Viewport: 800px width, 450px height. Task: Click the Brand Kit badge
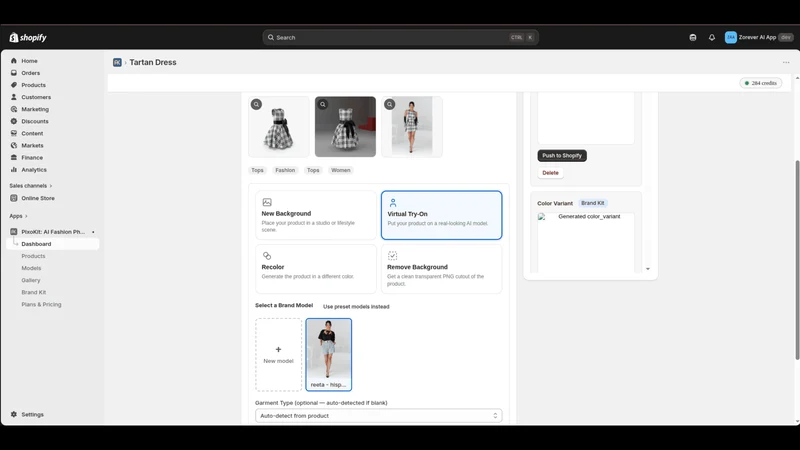[592, 203]
